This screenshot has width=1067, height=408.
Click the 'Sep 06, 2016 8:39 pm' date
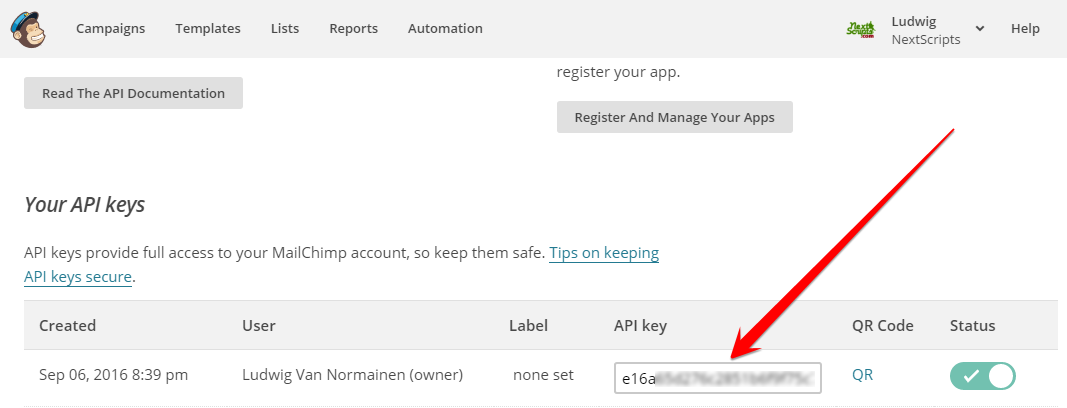(x=114, y=375)
